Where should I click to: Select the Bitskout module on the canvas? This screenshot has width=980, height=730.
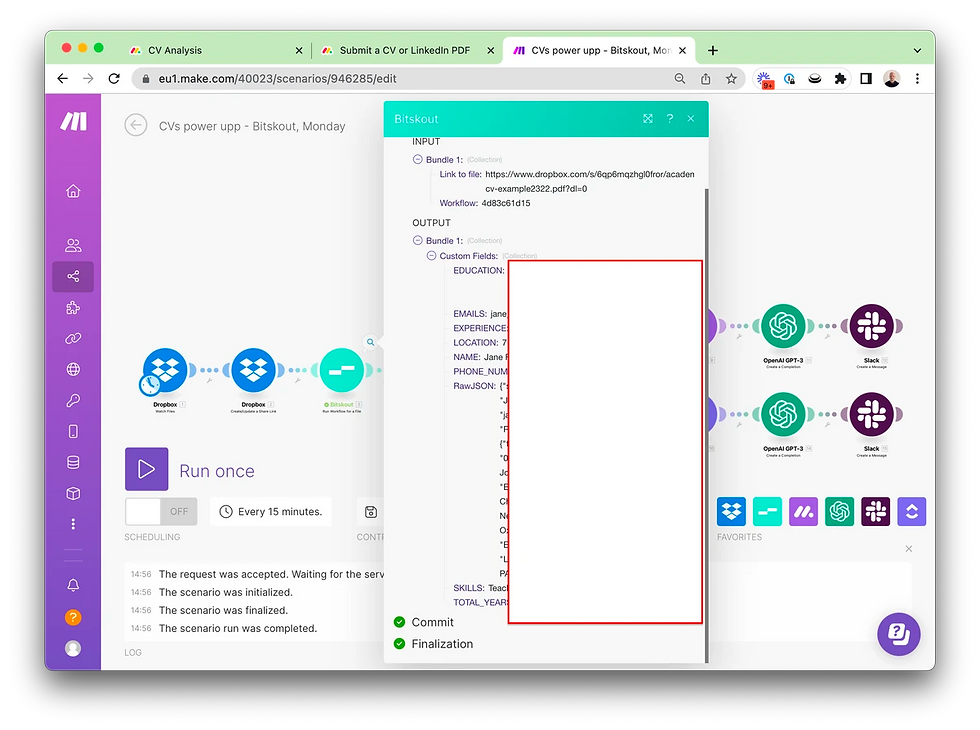tap(342, 371)
